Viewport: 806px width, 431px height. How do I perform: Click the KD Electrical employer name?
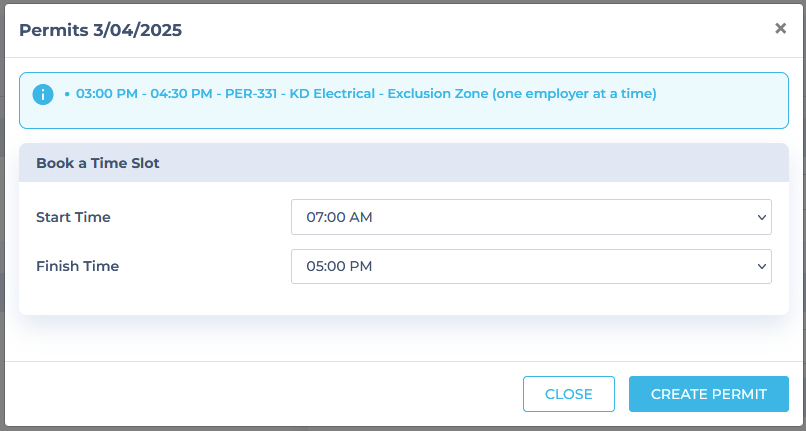coord(332,94)
